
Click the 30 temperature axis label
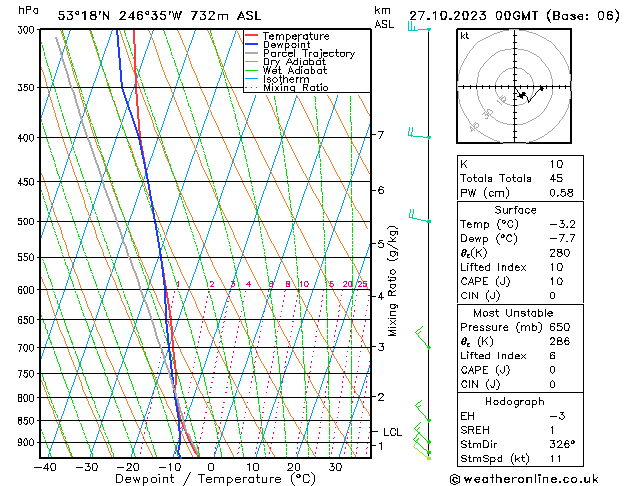335,467
